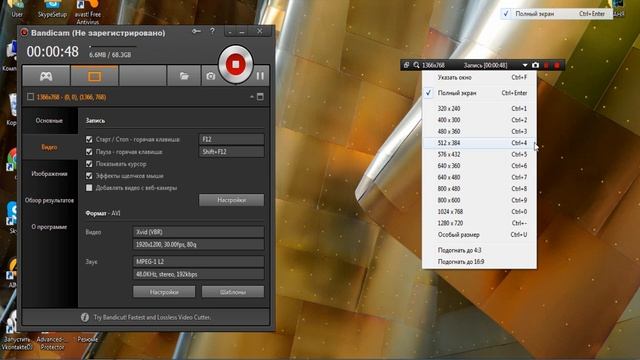Open the Запустить Vkontakte desktop shortcut
640x360 pixels.
tap(17, 331)
